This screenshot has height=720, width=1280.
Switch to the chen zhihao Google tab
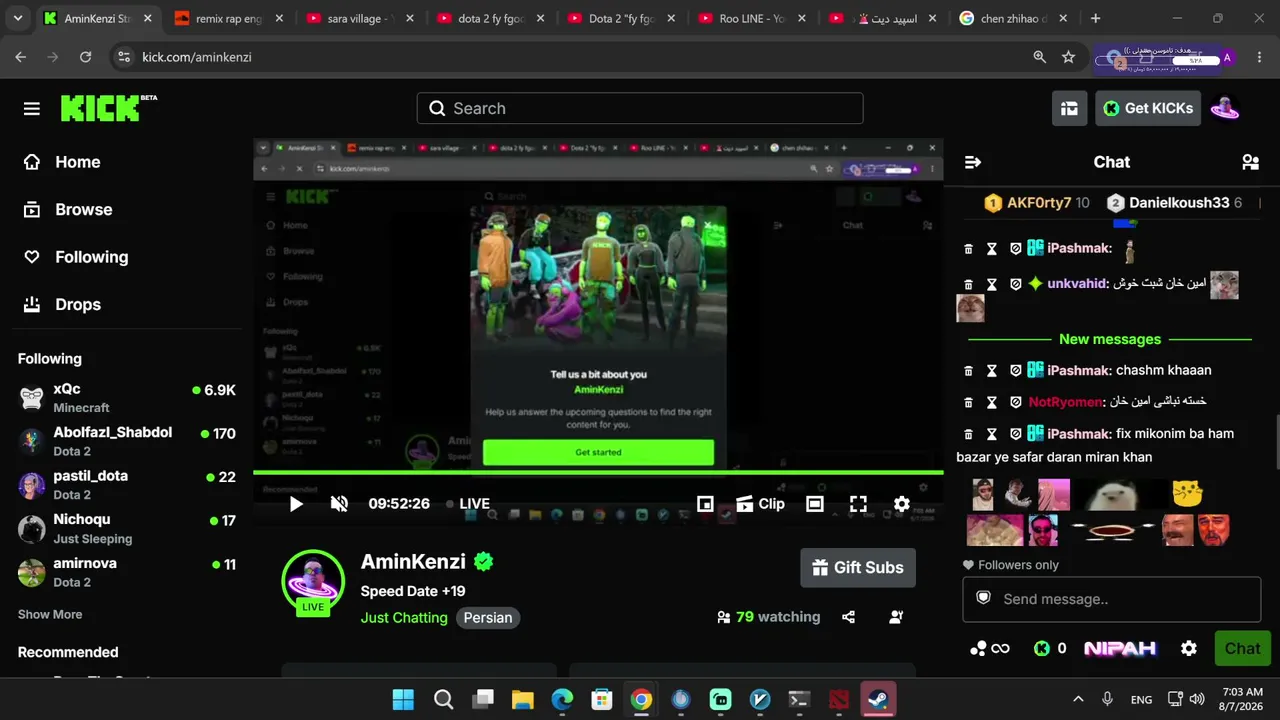tap(1013, 18)
